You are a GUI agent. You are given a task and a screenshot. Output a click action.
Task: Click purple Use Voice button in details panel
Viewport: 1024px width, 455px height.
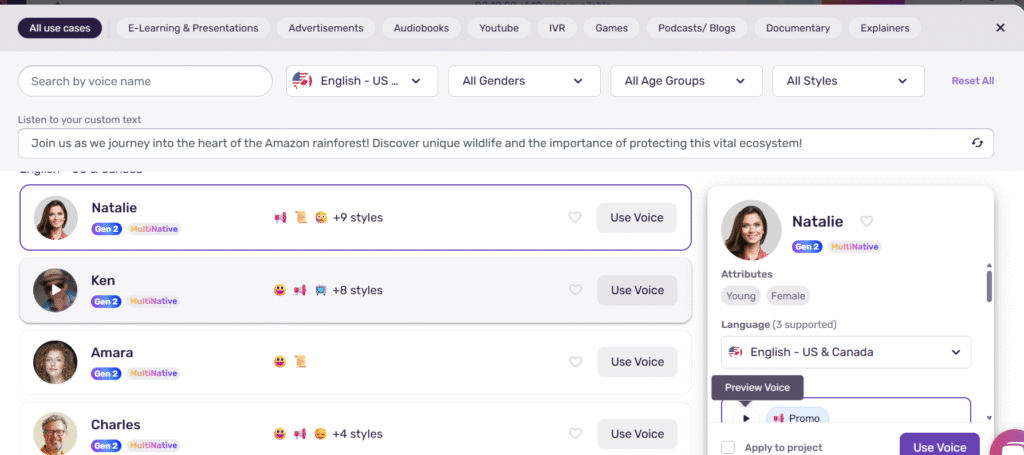(x=940, y=445)
